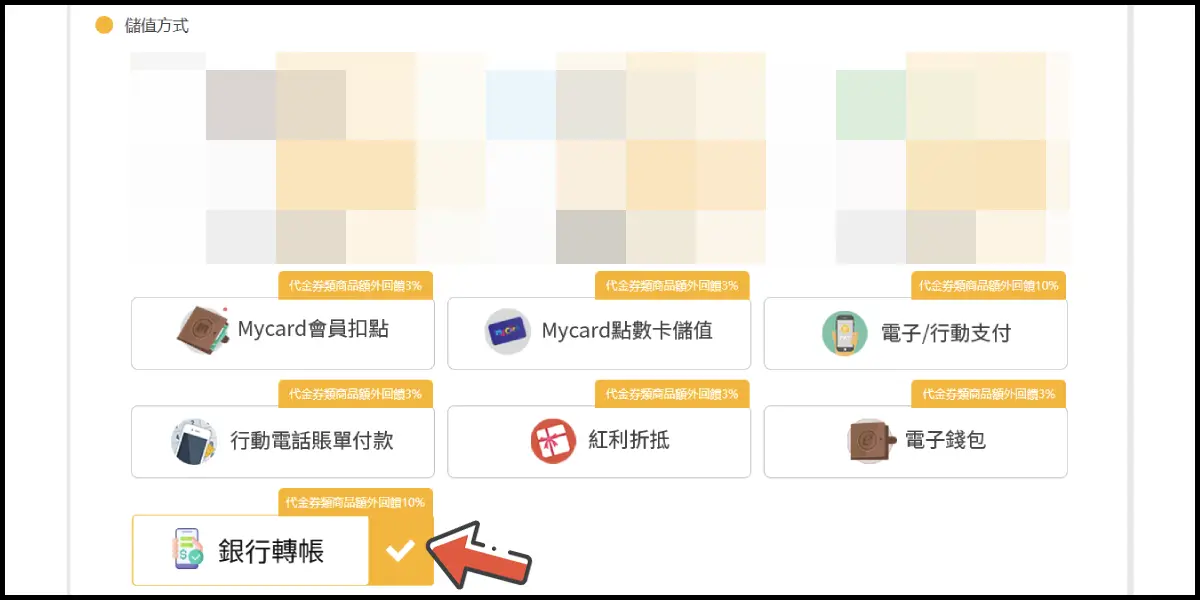Select 銀行轉帳 payment text

[271, 551]
